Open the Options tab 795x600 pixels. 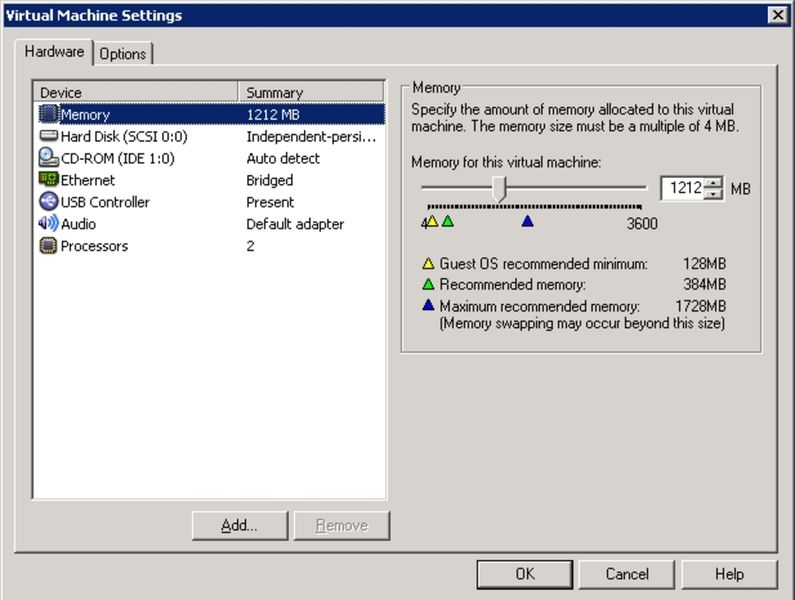(123, 54)
